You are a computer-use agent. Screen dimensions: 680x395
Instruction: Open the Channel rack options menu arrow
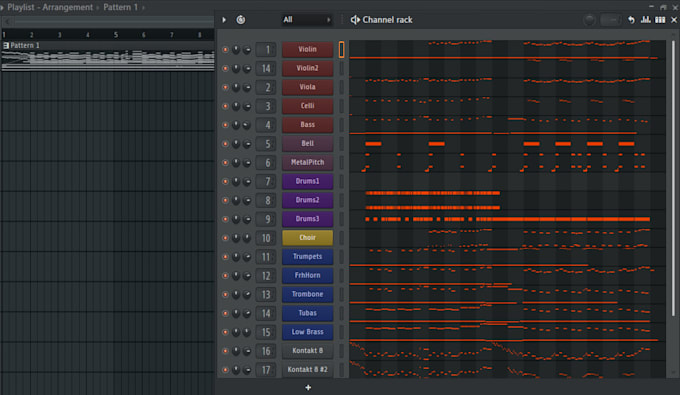pos(224,20)
